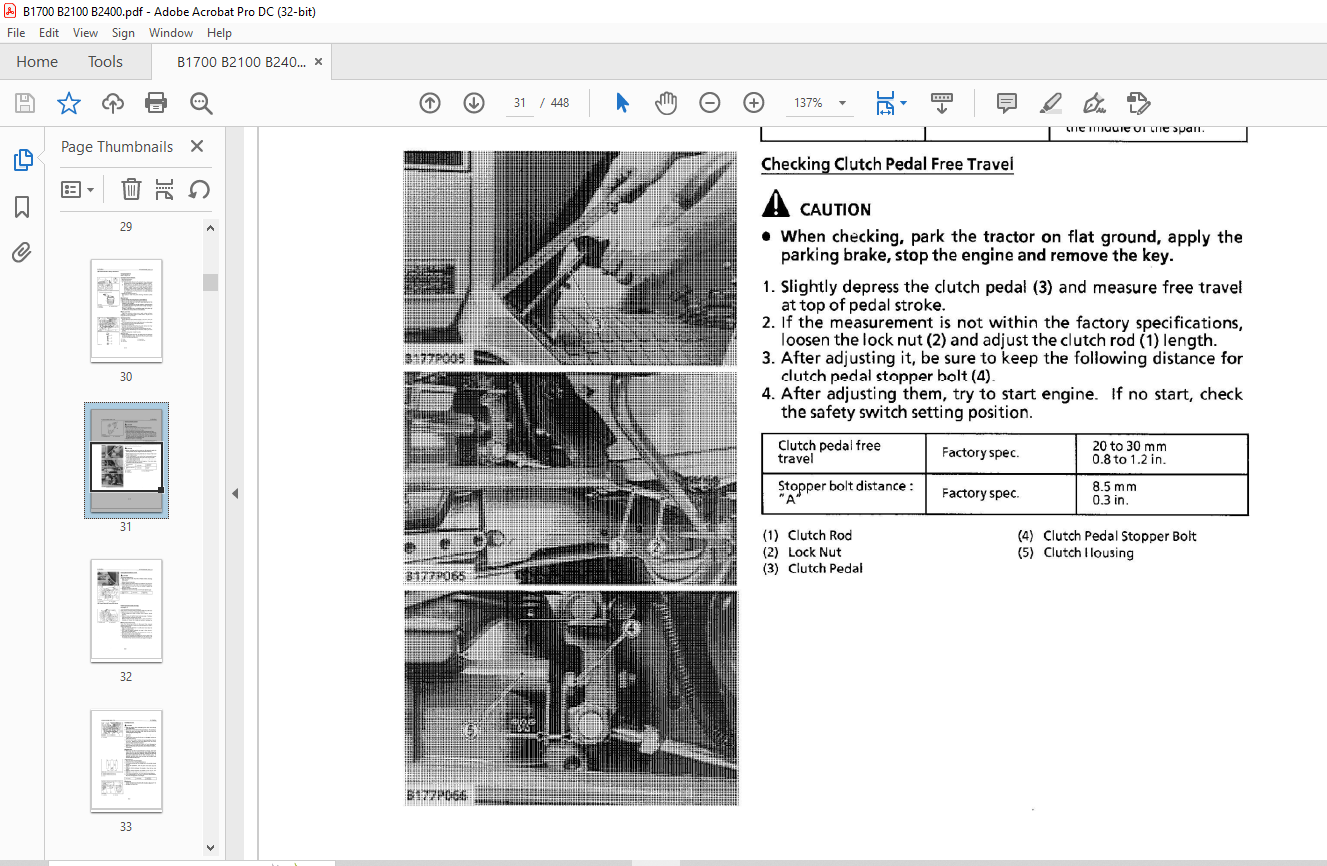This screenshot has height=866, width=1327.
Task: Open thumbnail options dropdown menu
Action: click(78, 189)
